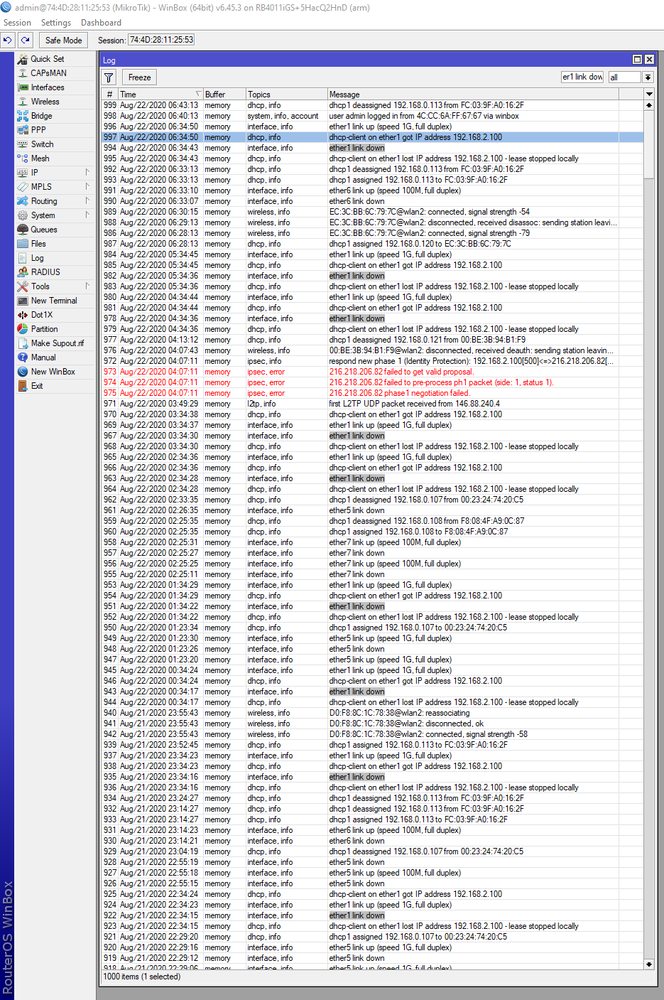
Task: Click the Undo arrow in toolbar
Action: pos(9,40)
